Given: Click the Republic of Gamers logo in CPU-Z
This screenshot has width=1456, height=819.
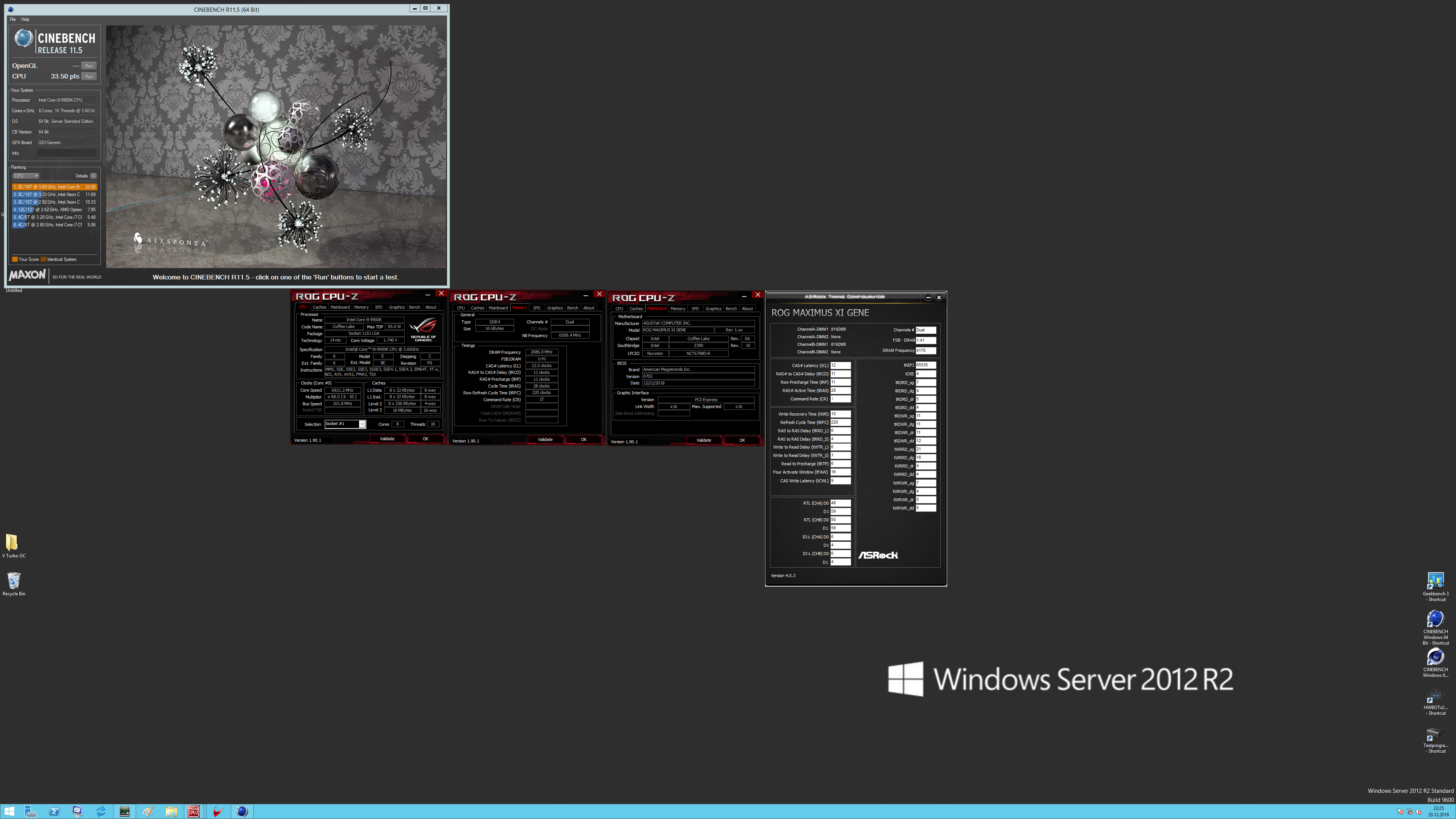Looking at the screenshot, I should [x=423, y=329].
